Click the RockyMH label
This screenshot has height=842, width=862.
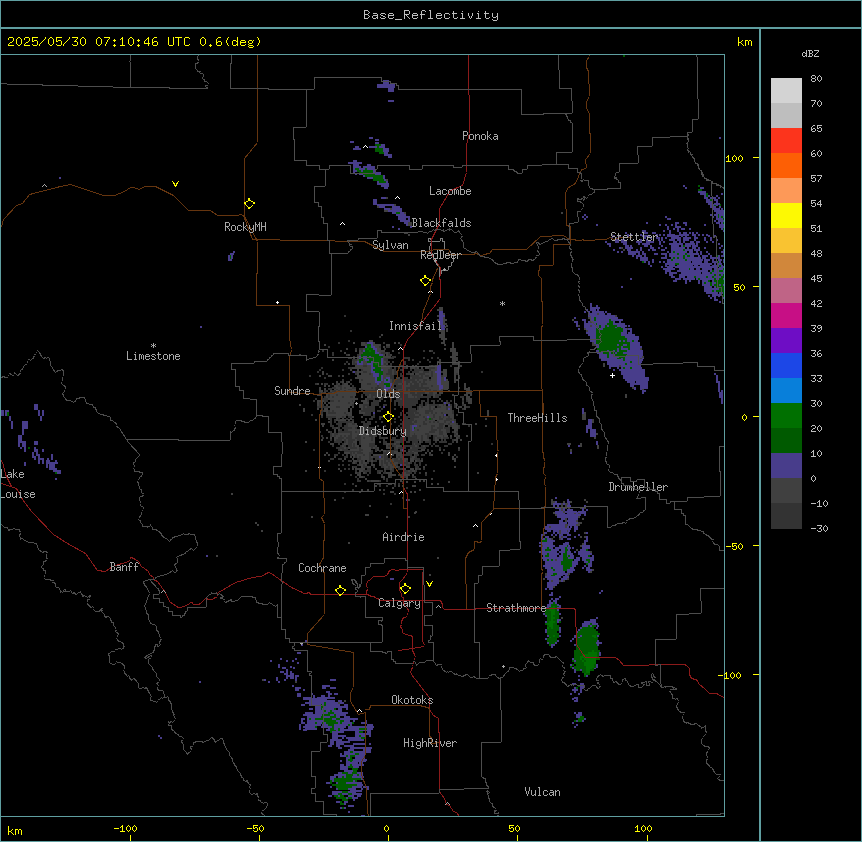click(x=245, y=227)
